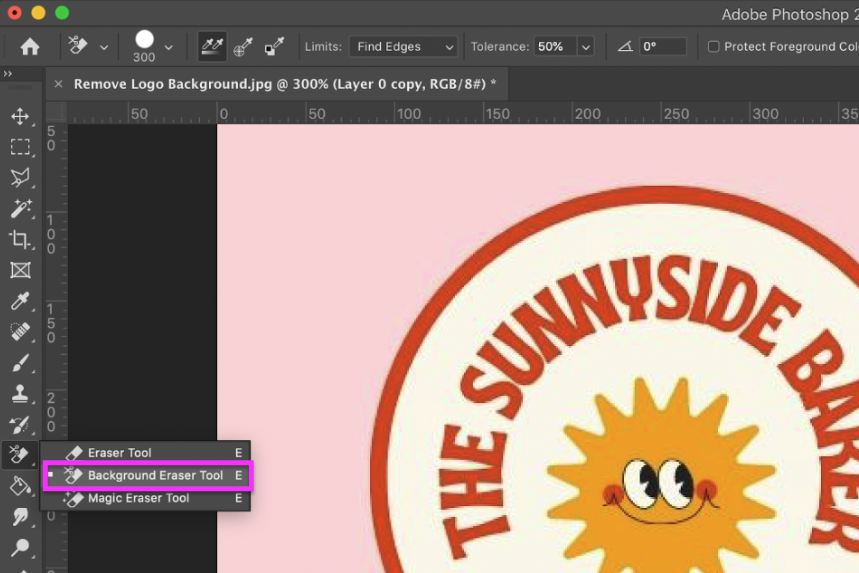
Task: Select the Paint Bucket tool
Action: 20,486
